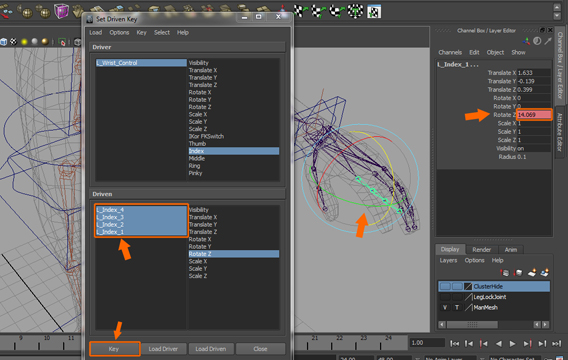
Task: Click the Key button
Action: tap(114, 349)
